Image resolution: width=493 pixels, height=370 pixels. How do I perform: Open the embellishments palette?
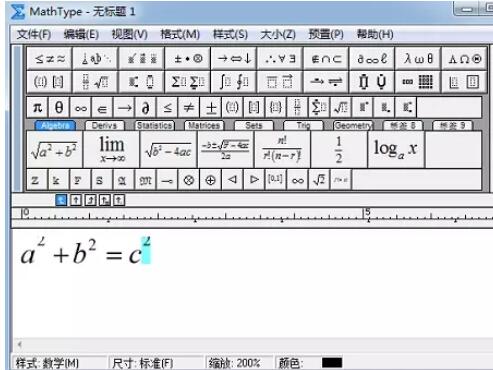pos(142,59)
